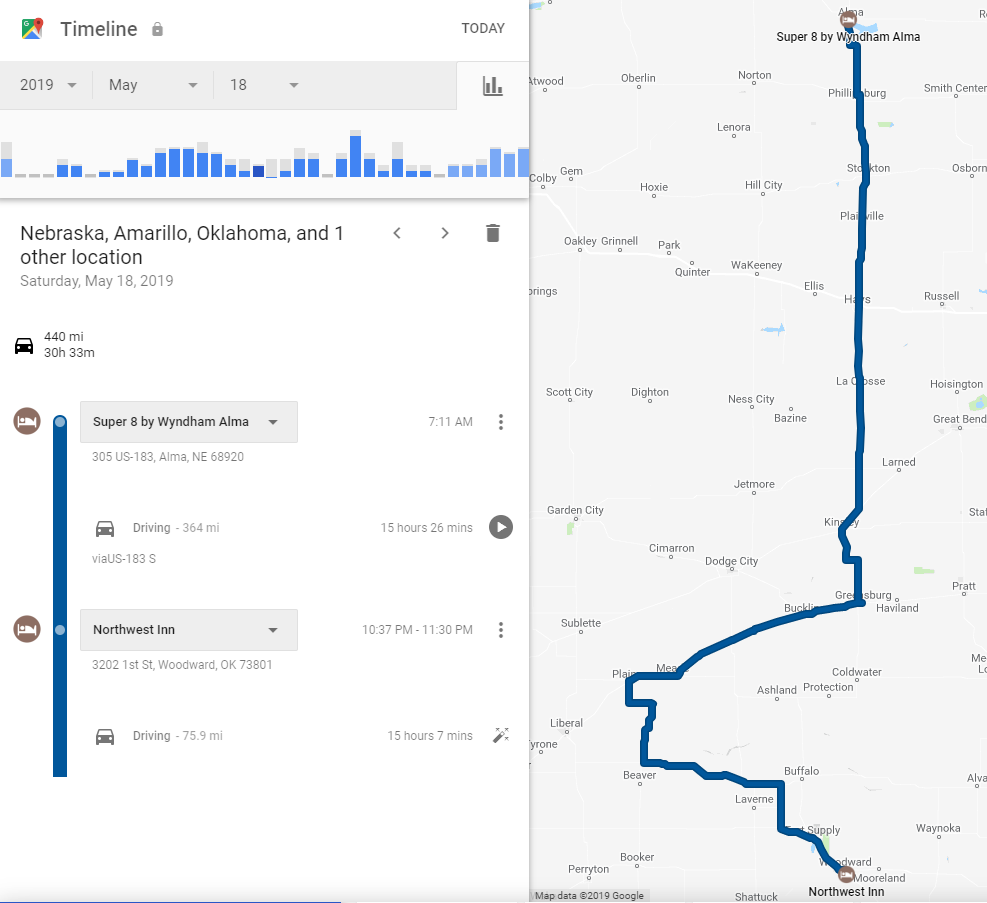
Task: Click the Garden City label on map
Action: click(575, 510)
